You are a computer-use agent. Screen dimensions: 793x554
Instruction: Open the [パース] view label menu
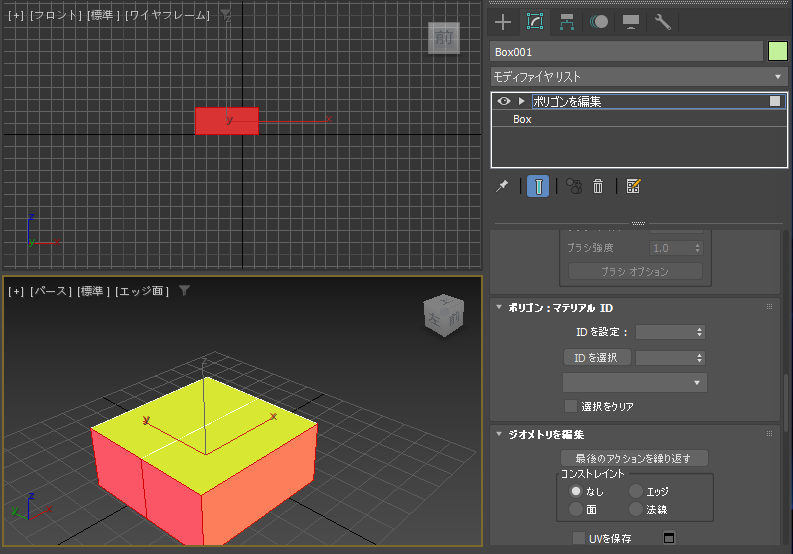51,291
